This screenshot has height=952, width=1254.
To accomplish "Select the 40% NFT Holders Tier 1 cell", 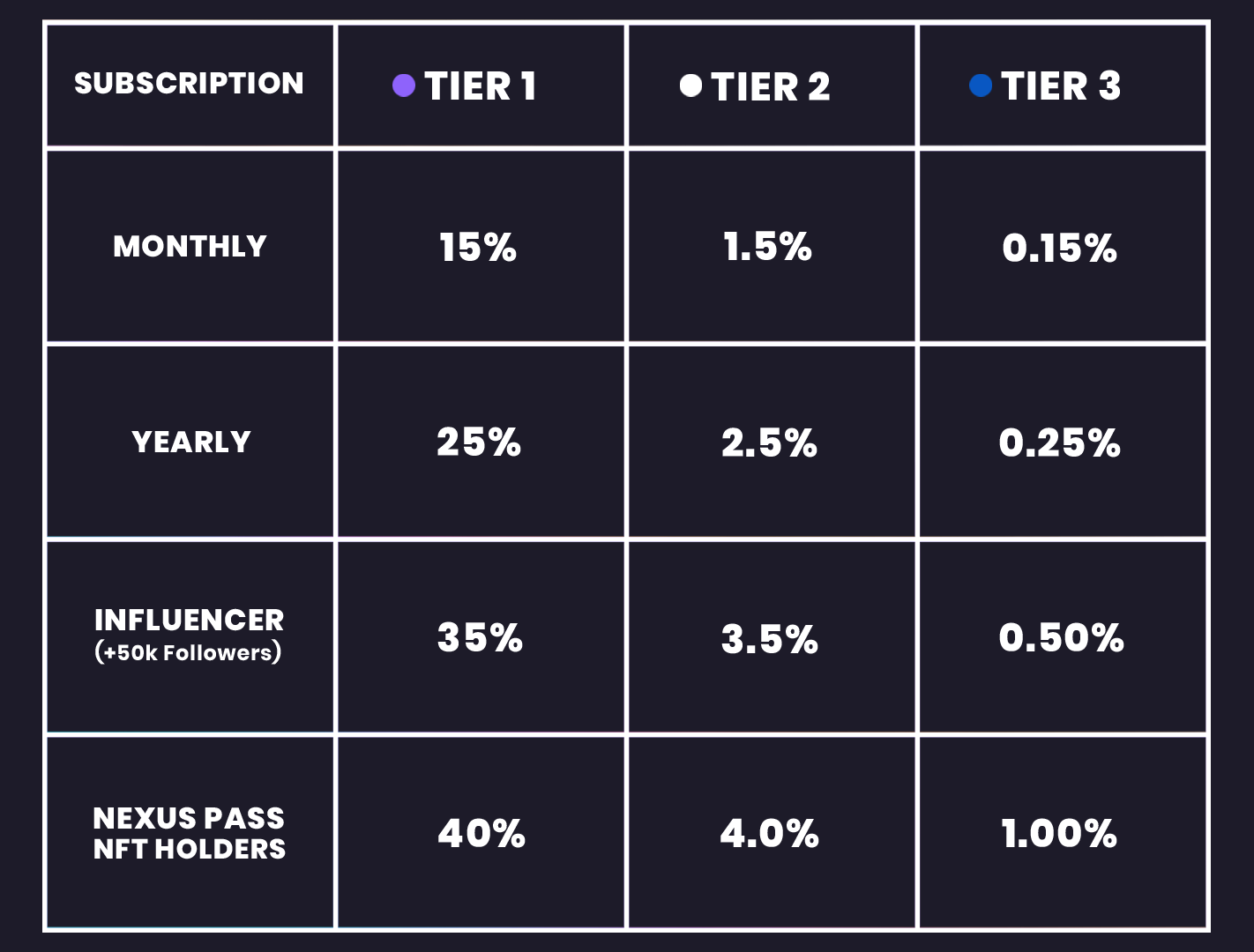I will [x=481, y=834].
